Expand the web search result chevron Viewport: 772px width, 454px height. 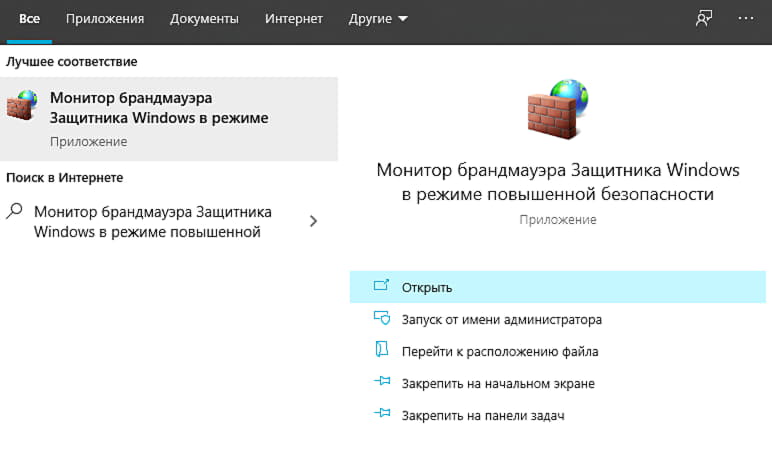pos(314,222)
